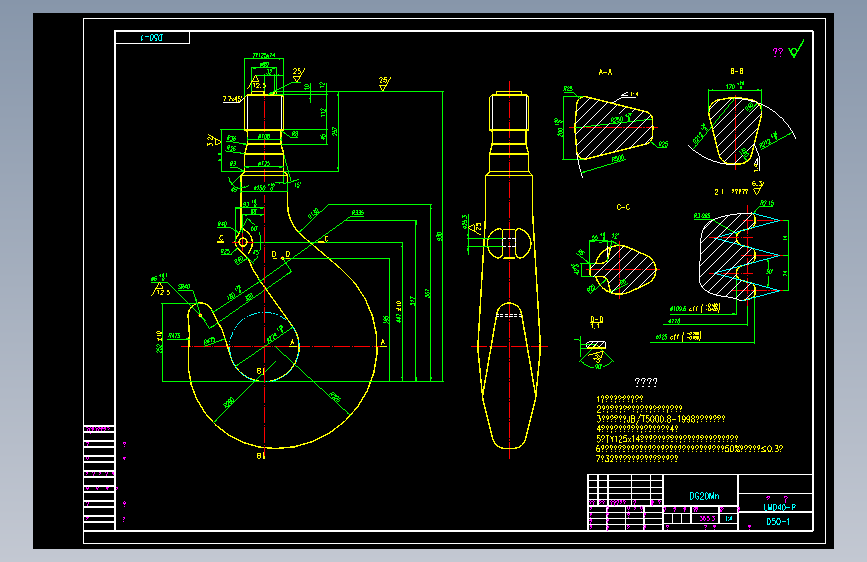Click the D-D section view label
This screenshot has height=562, width=867.
click(x=596, y=319)
